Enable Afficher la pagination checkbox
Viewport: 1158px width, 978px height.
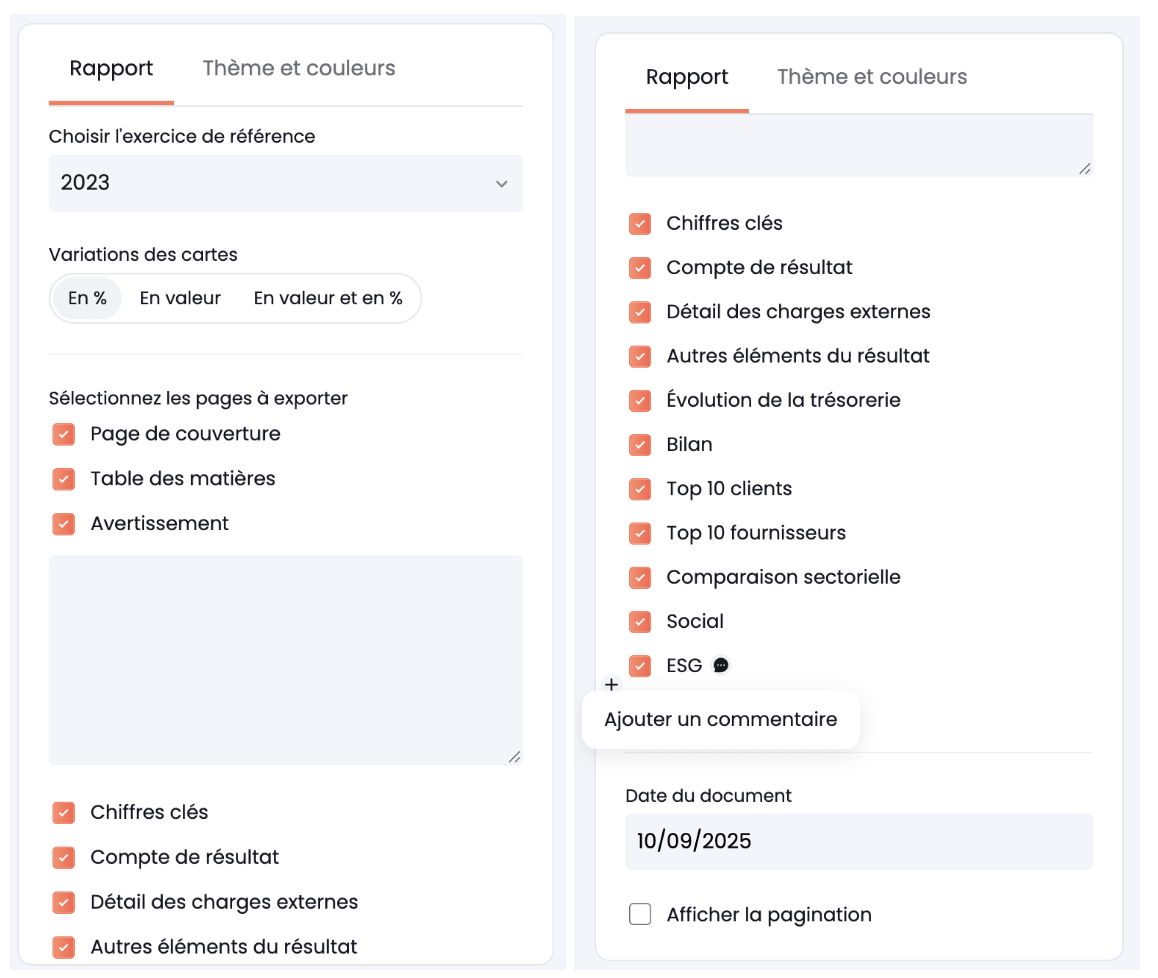[640, 914]
